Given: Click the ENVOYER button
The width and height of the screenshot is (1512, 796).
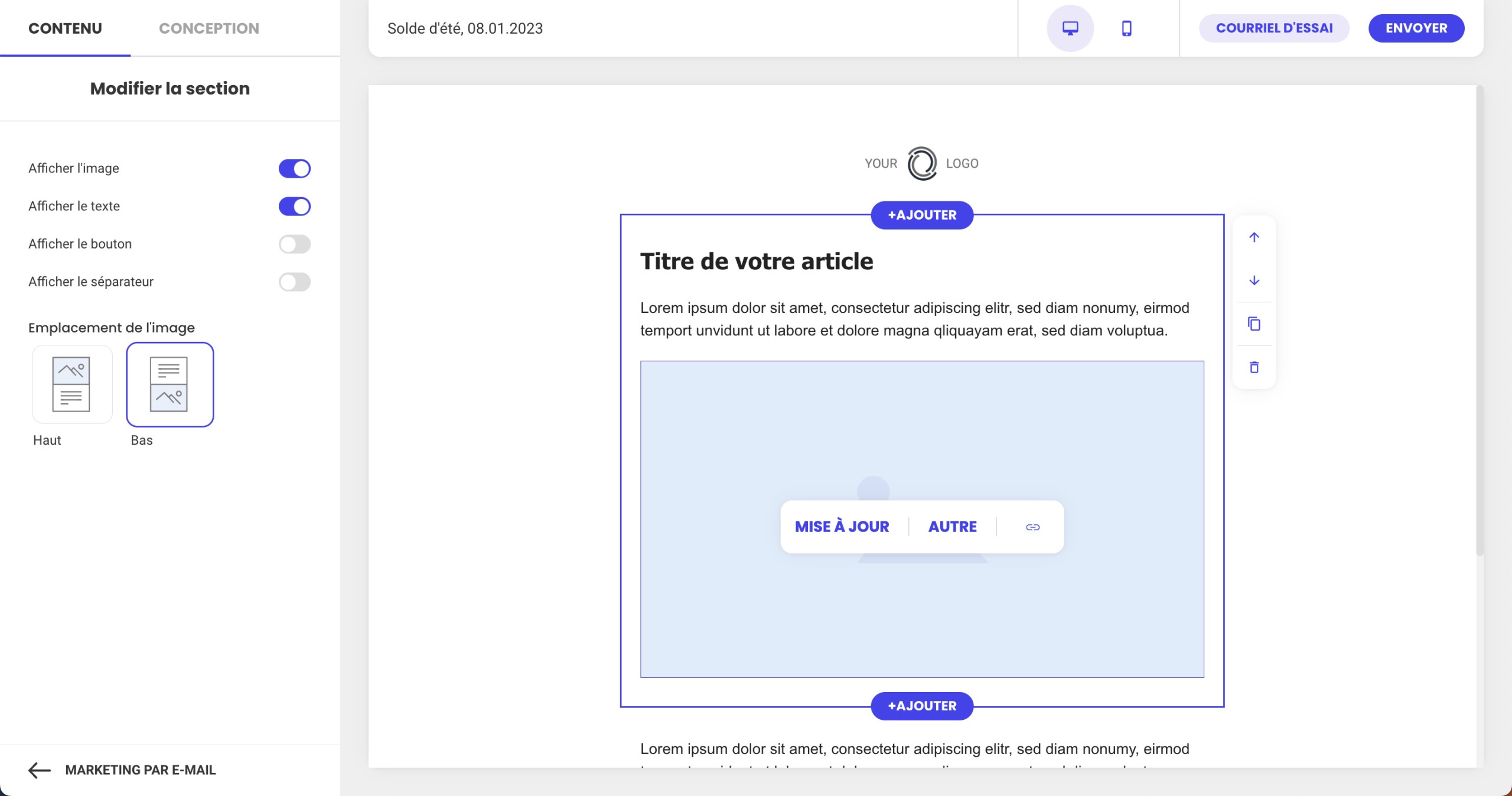Looking at the screenshot, I should (x=1416, y=28).
